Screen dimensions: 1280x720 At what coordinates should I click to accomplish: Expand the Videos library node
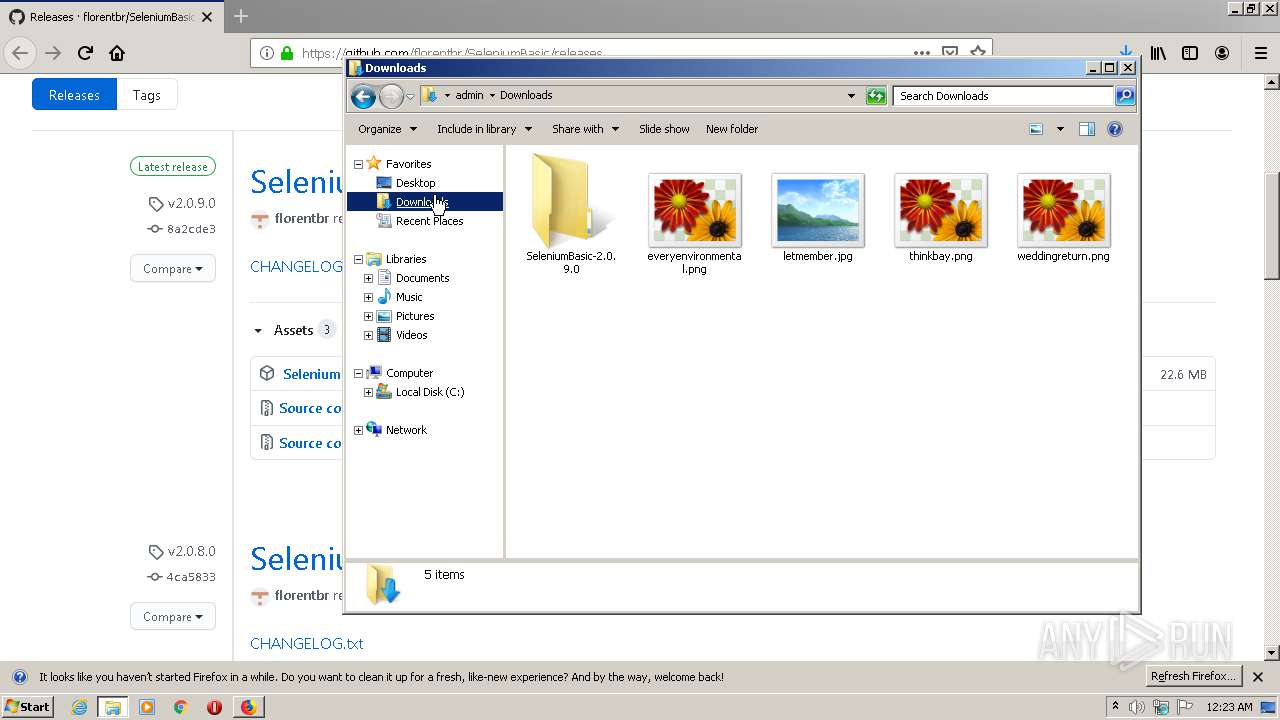368,335
